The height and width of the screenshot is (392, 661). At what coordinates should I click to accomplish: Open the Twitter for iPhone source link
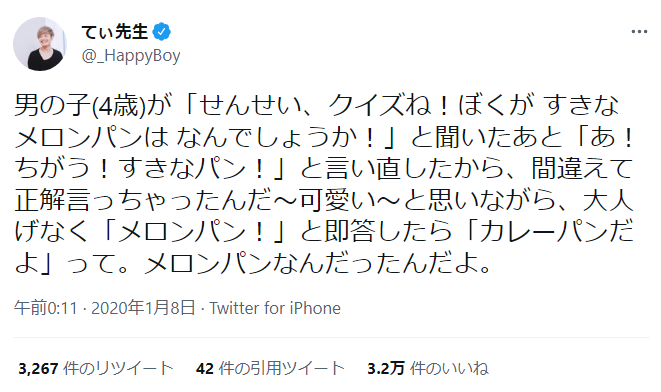click(275, 308)
